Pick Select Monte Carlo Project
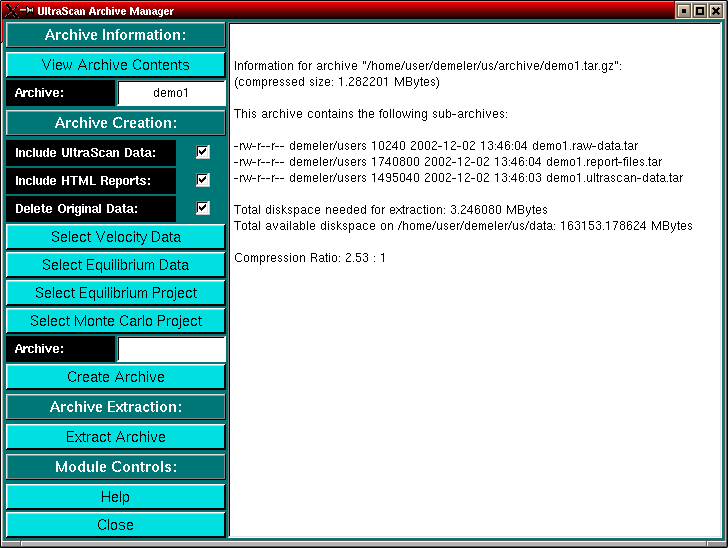This screenshot has height=548, width=728. [x=116, y=321]
